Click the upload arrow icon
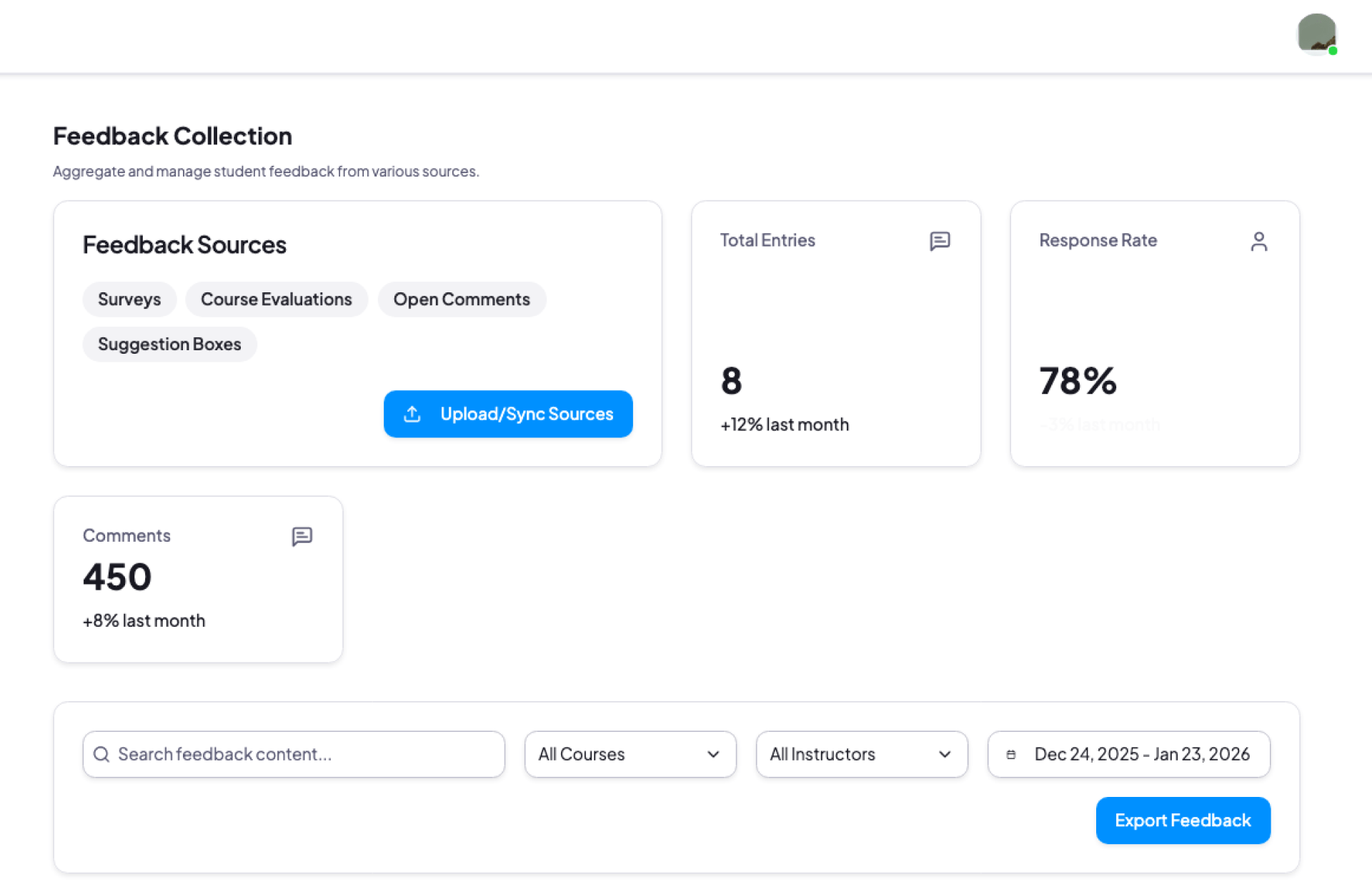Viewport: 1372px width, 892px height. 412,414
